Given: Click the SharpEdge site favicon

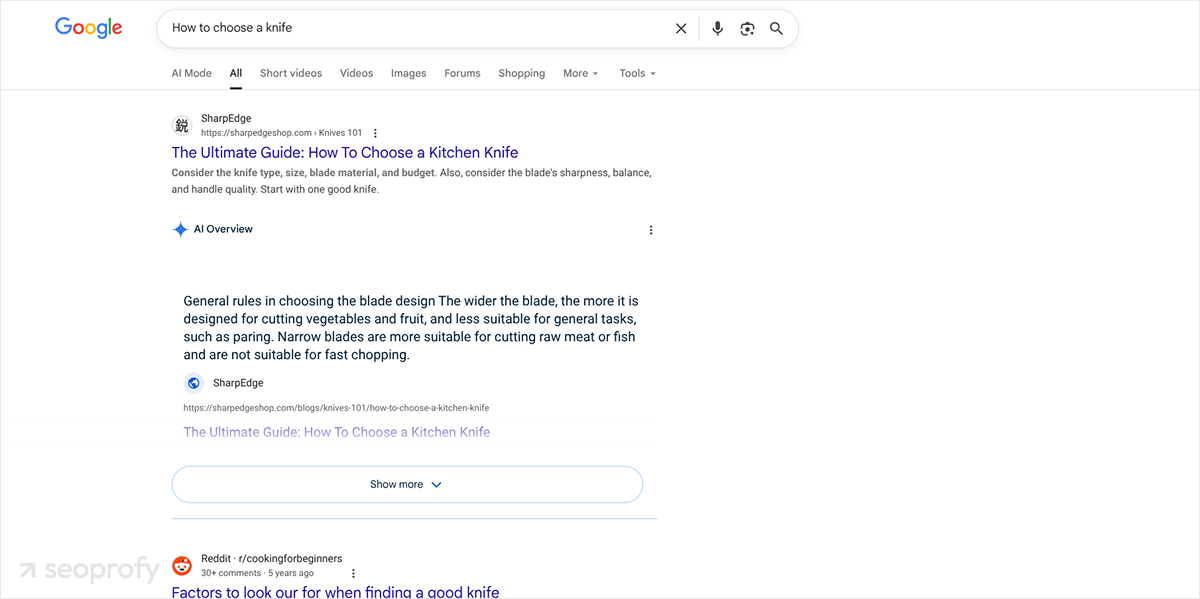Looking at the screenshot, I should [181, 125].
